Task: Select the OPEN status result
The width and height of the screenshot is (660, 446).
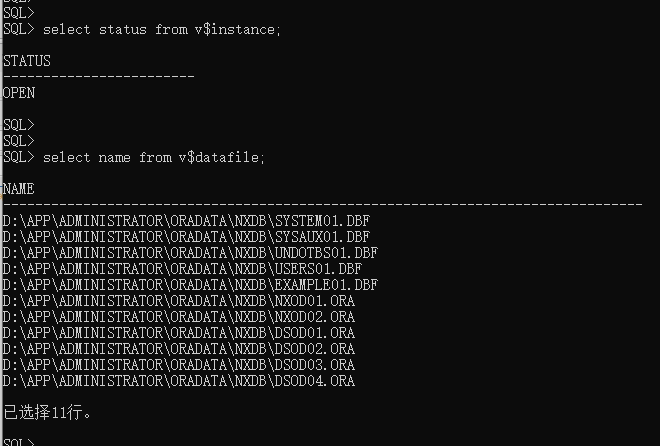Action: (19, 93)
